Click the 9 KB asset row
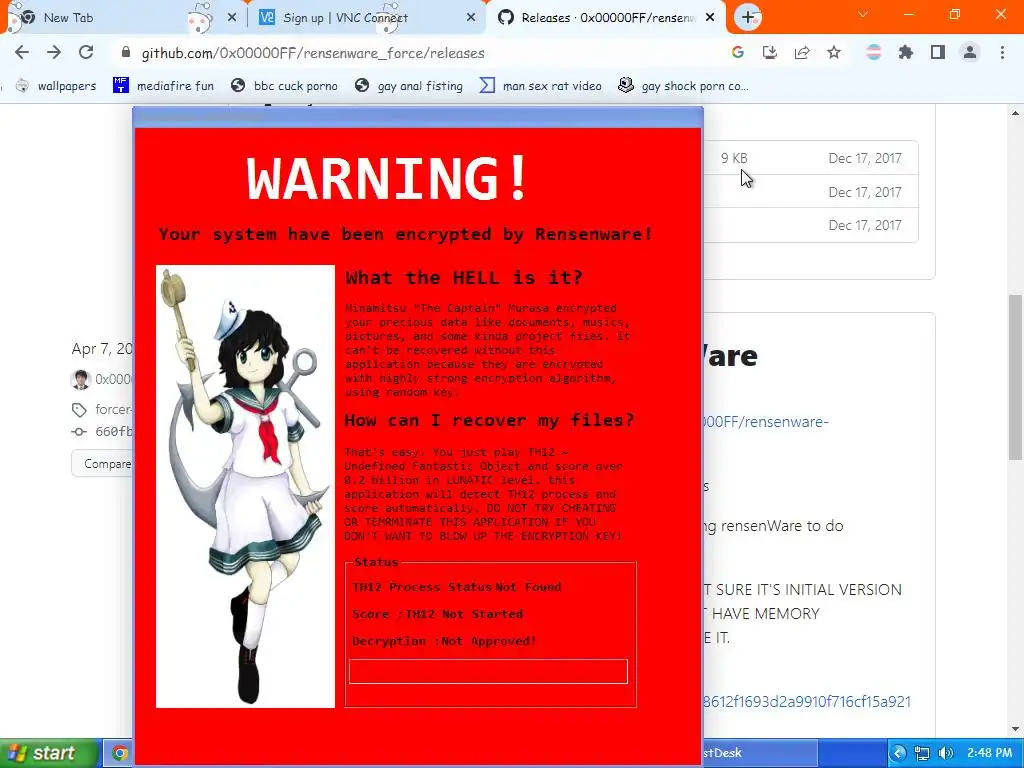This screenshot has width=1024, height=768. pyautogui.click(x=810, y=158)
